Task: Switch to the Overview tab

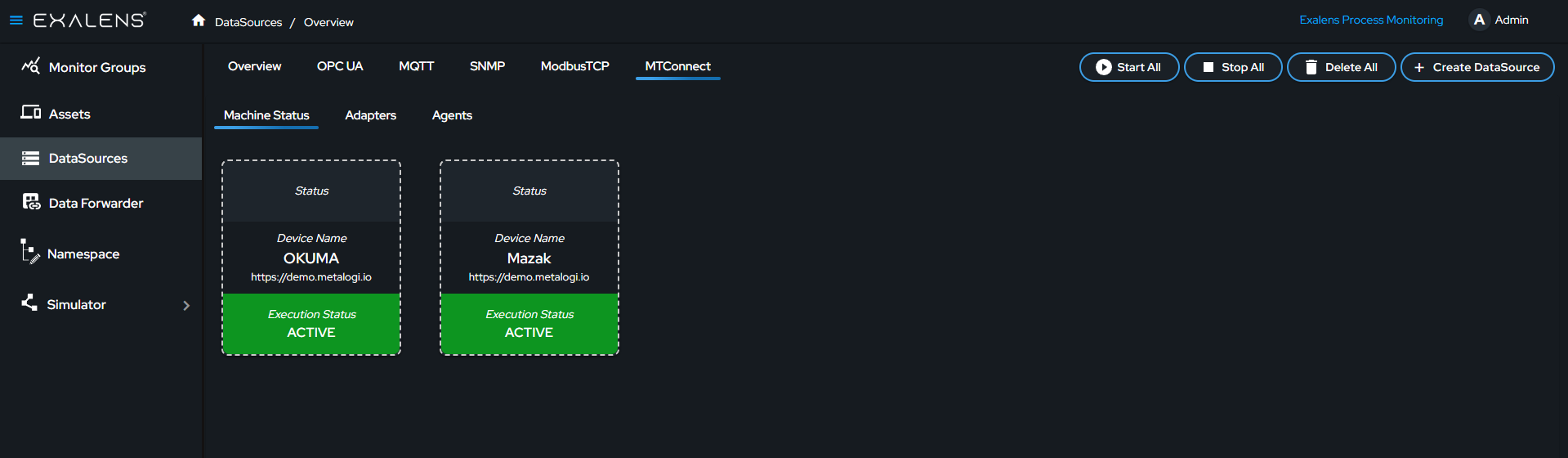Action: [x=254, y=66]
